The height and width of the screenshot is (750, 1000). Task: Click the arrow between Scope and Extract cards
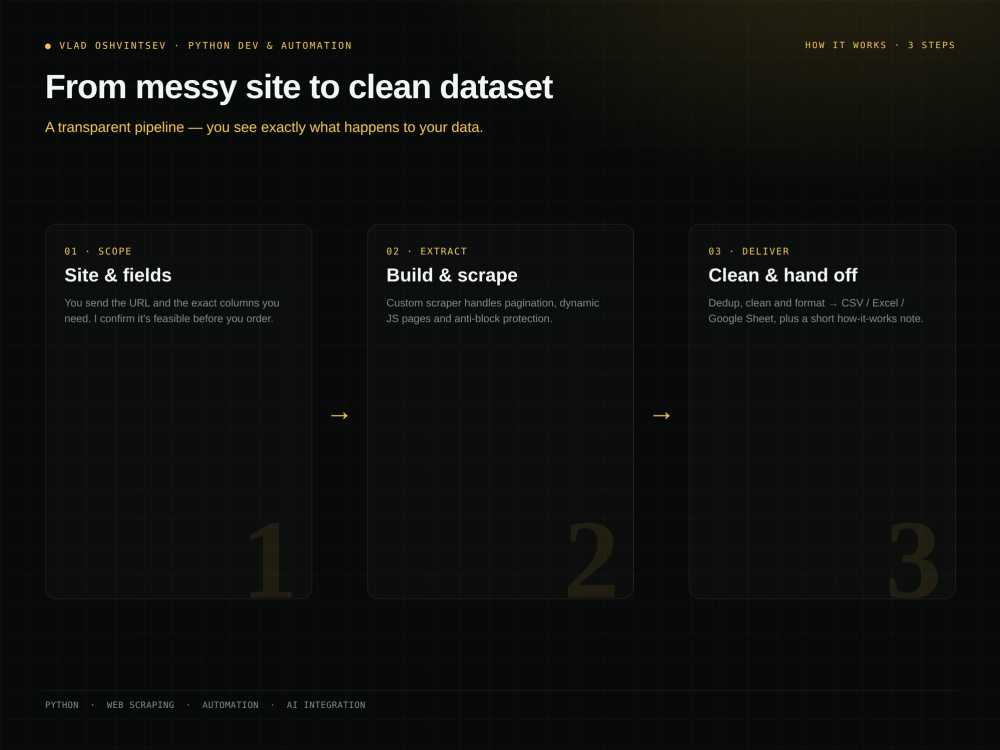click(x=339, y=416)
